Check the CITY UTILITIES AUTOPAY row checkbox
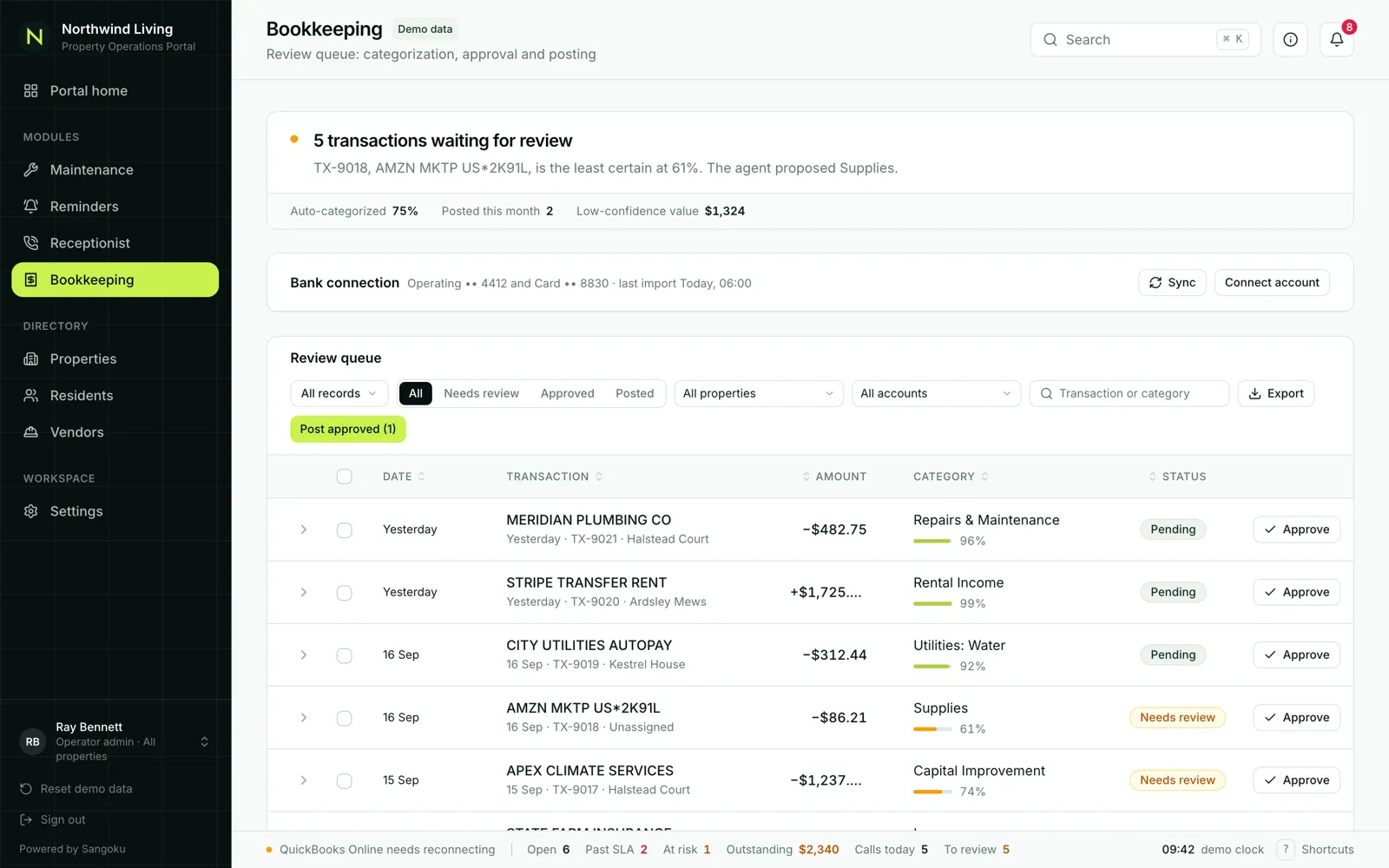The width and height of the screenshot is (1389, 868). pyautogui.click(x=345, y=654)
